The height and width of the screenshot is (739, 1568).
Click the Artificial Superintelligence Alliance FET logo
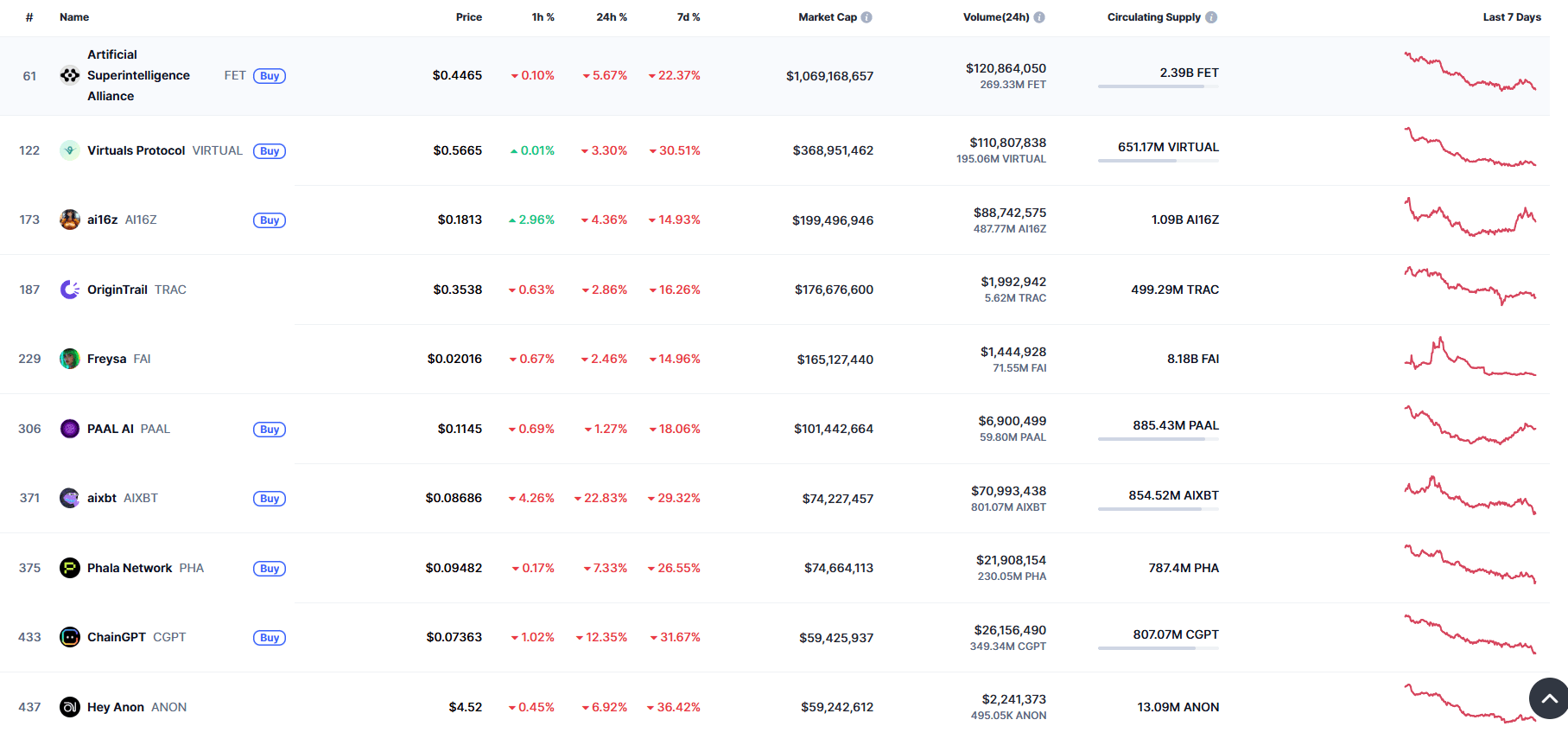coord(69,75)
